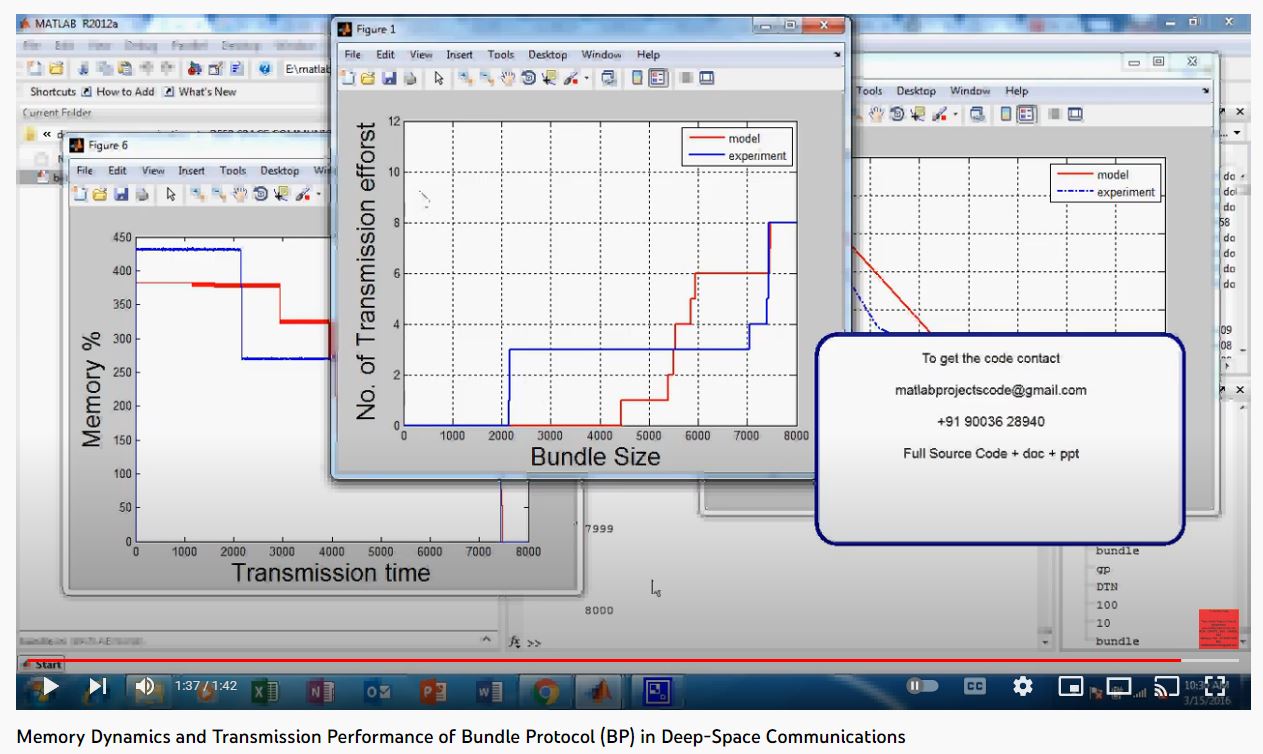Toggle closed captions on the video player

click(974, 687)
